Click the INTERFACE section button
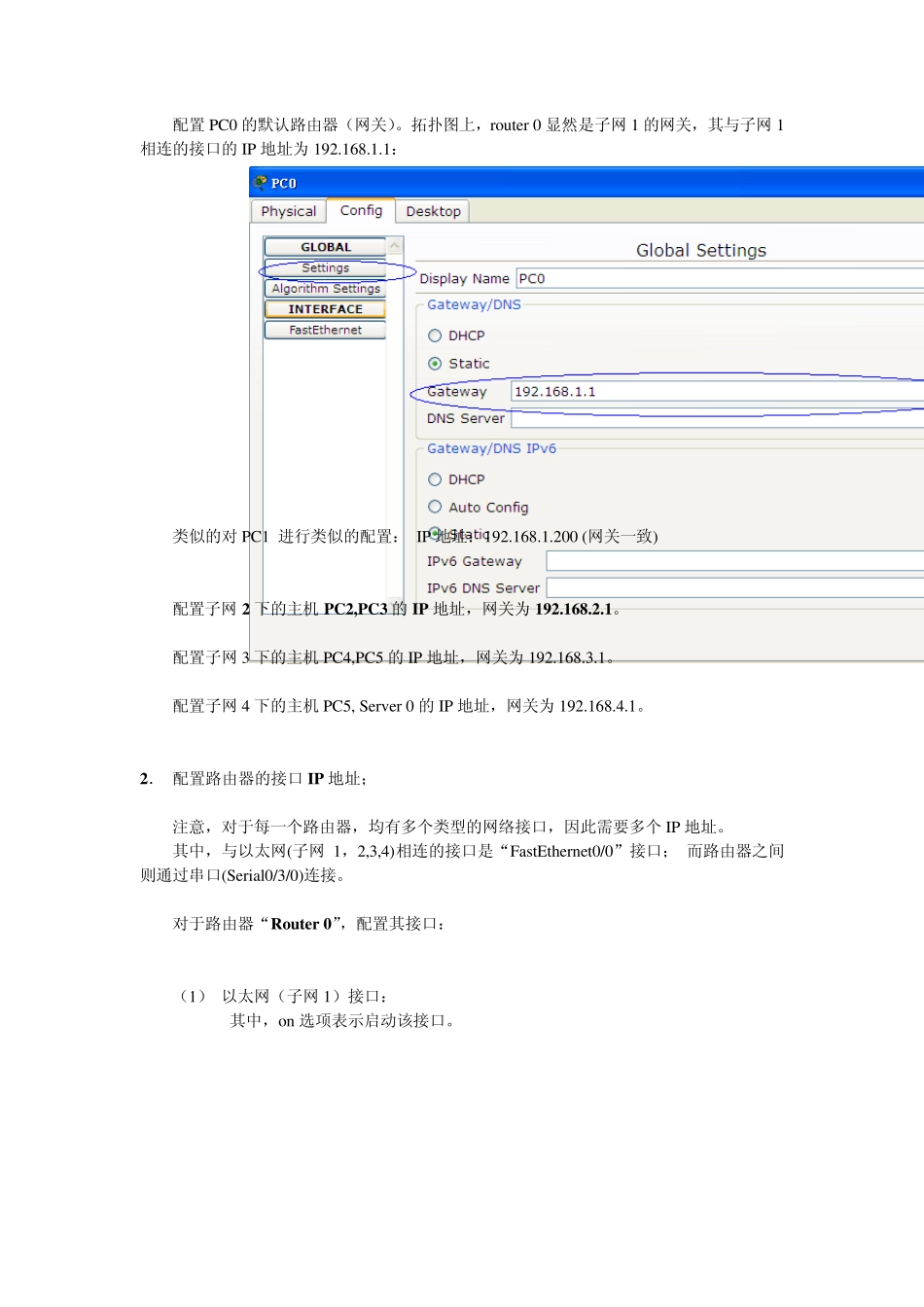This screenshot has height=1307, width=924. (326, 309)
